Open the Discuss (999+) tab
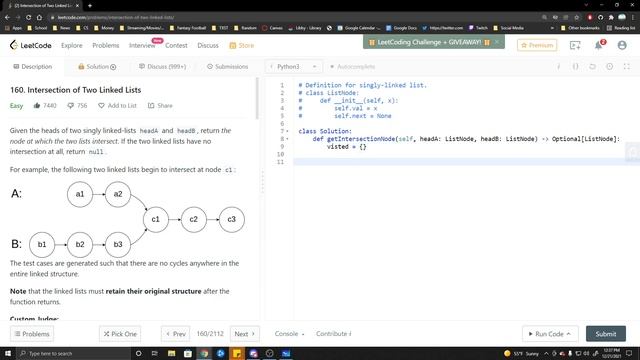 click(162, 67)
